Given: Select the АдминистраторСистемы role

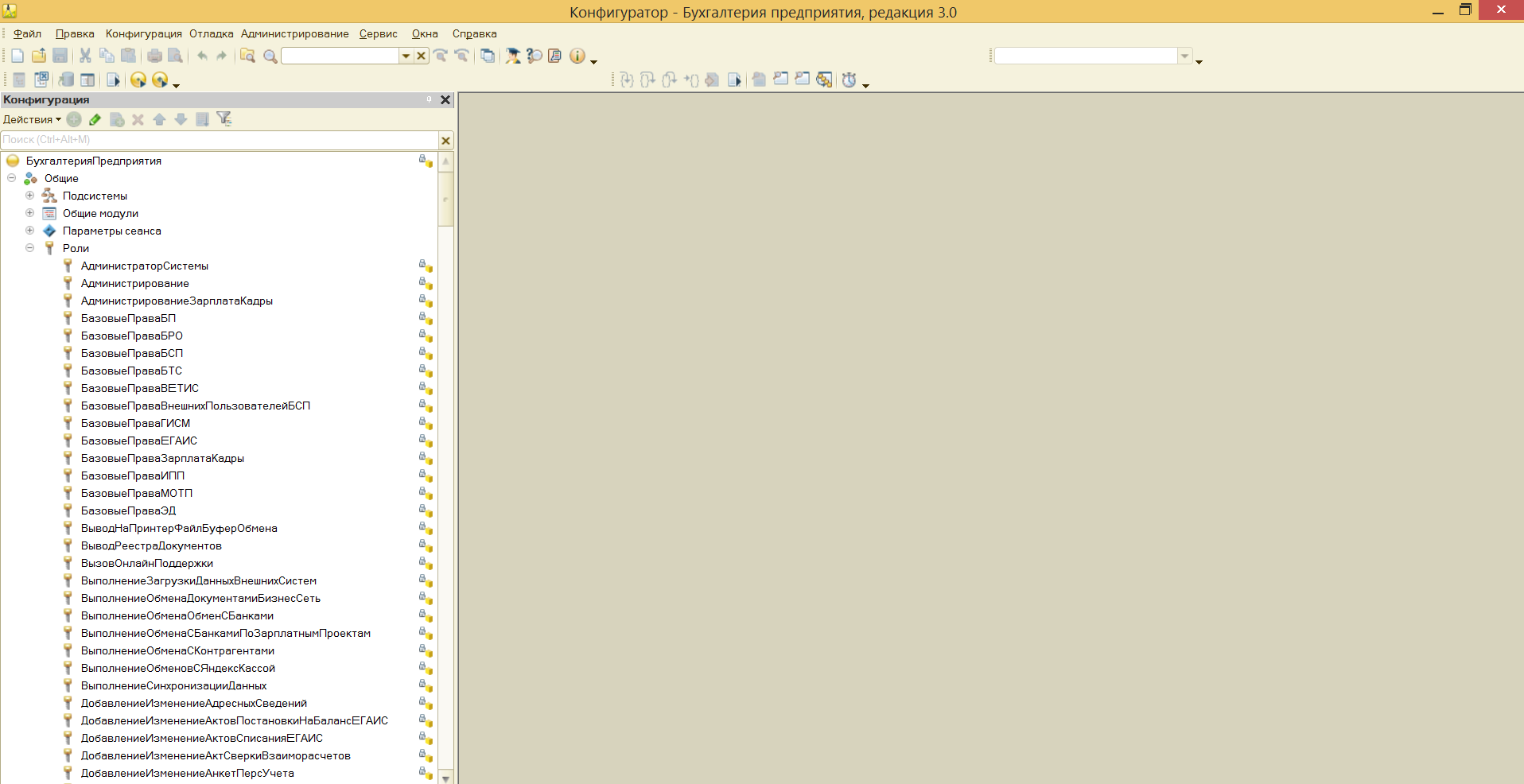Looking at the screenshot, I should (x=144, y=266).
